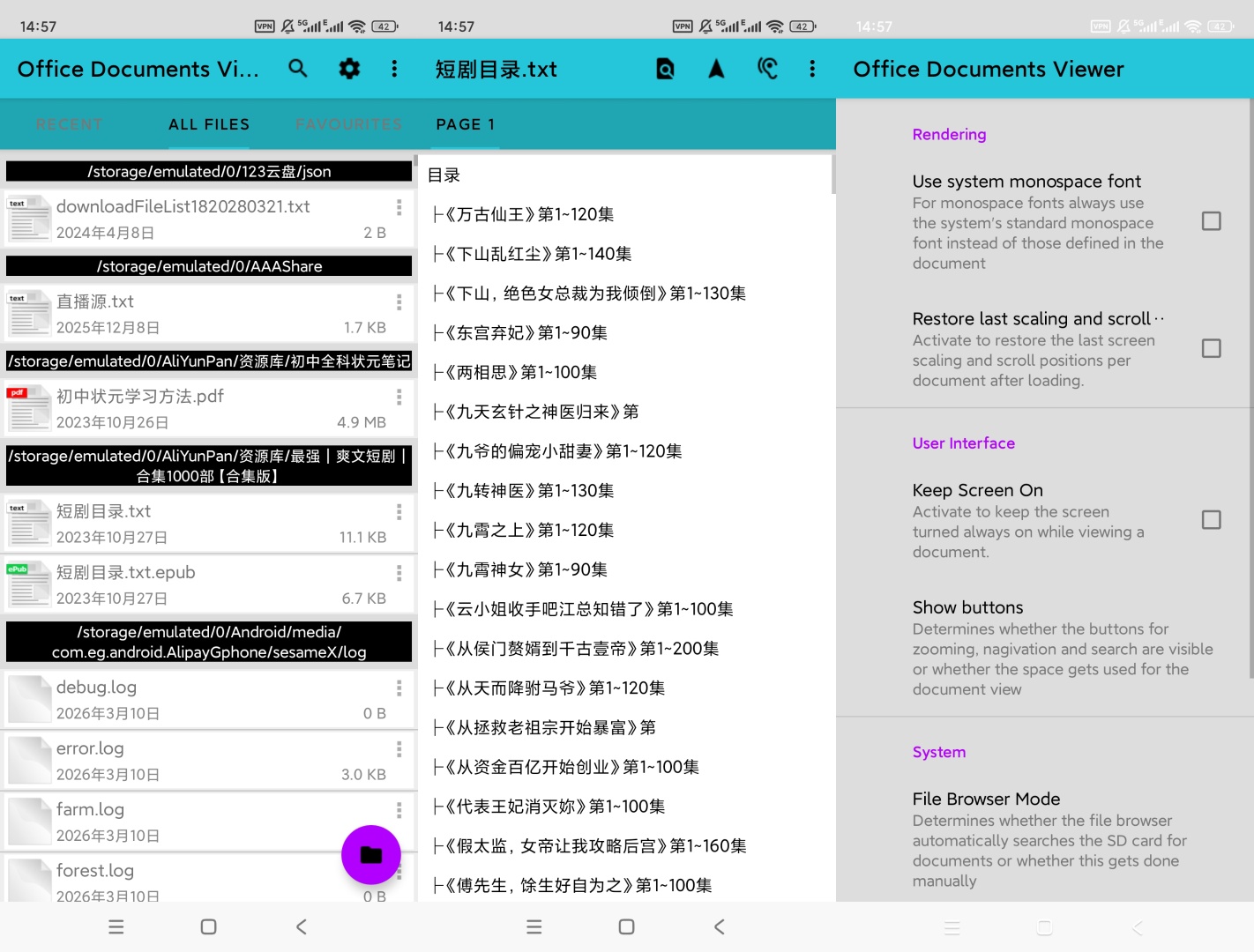Enable Use system monospace font
Screen dimensions: 1254x952
coord(1210,220)
